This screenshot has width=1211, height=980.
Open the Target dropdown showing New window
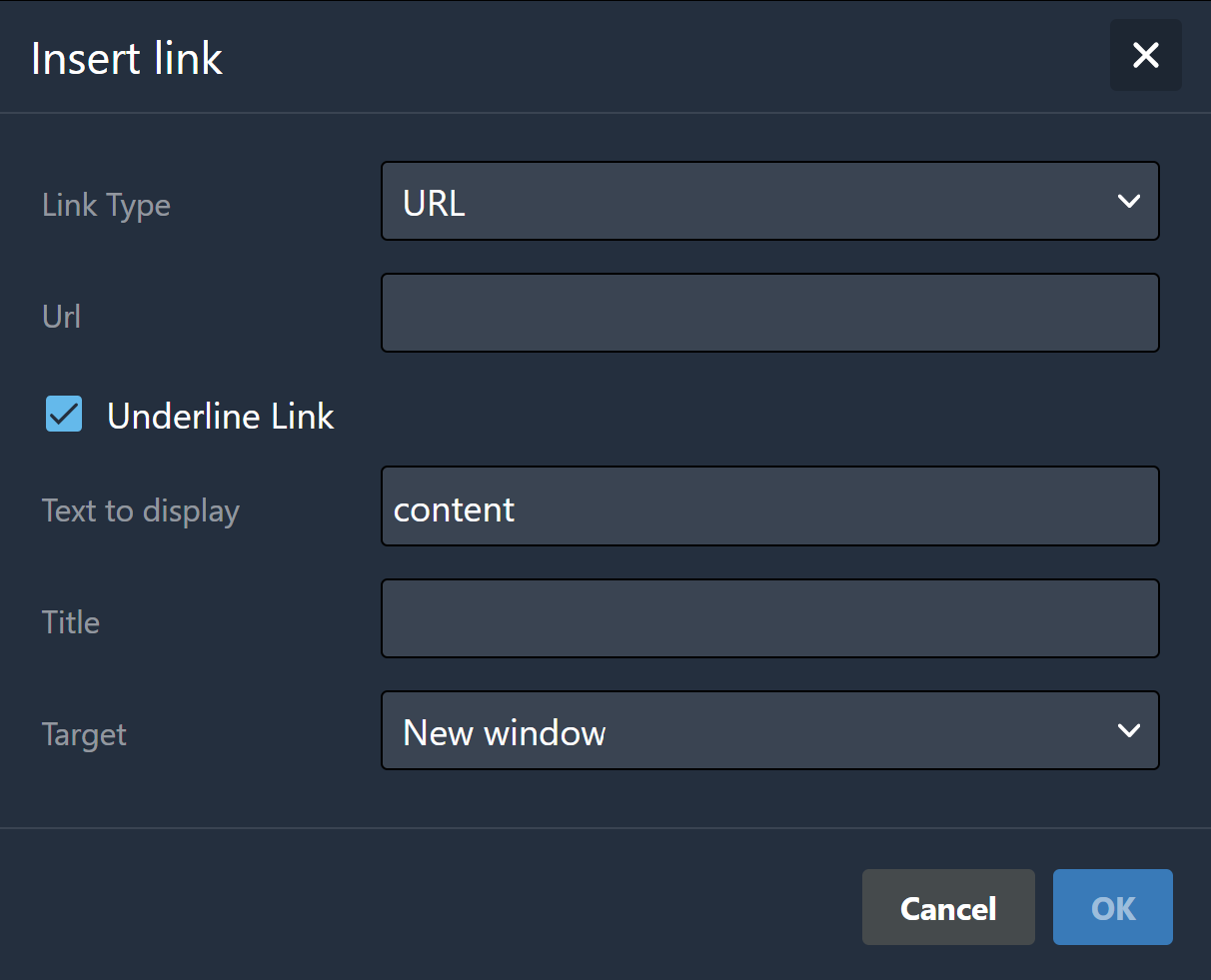click(x=769, y=730)
